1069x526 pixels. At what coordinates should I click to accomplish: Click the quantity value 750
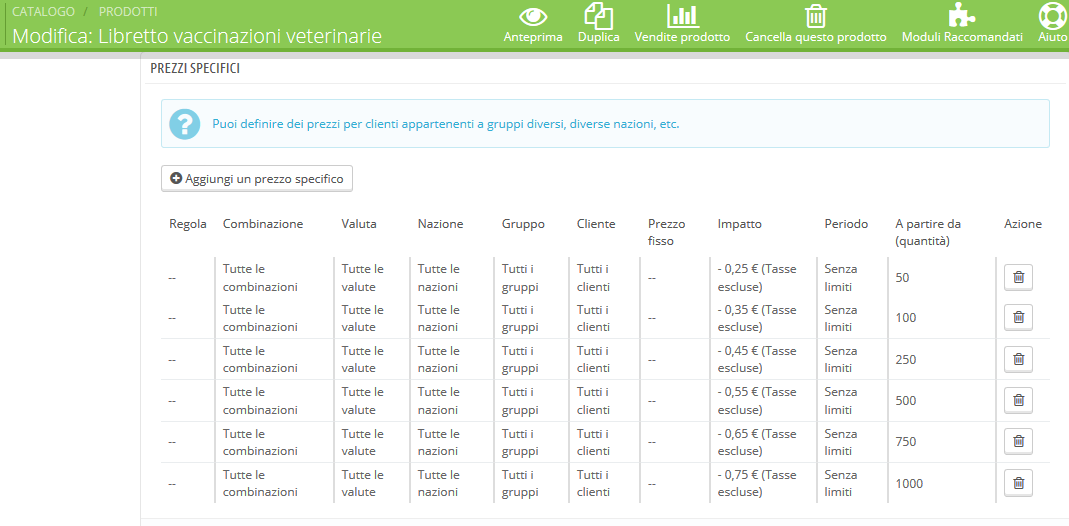click(905, 442)
